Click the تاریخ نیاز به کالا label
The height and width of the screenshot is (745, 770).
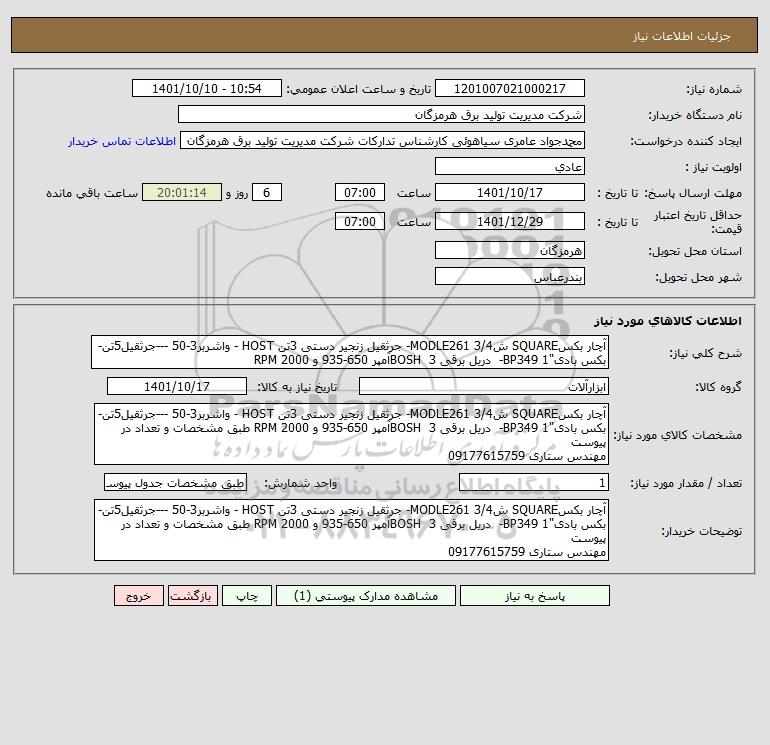pyautogui.click(x=298, y=387)
